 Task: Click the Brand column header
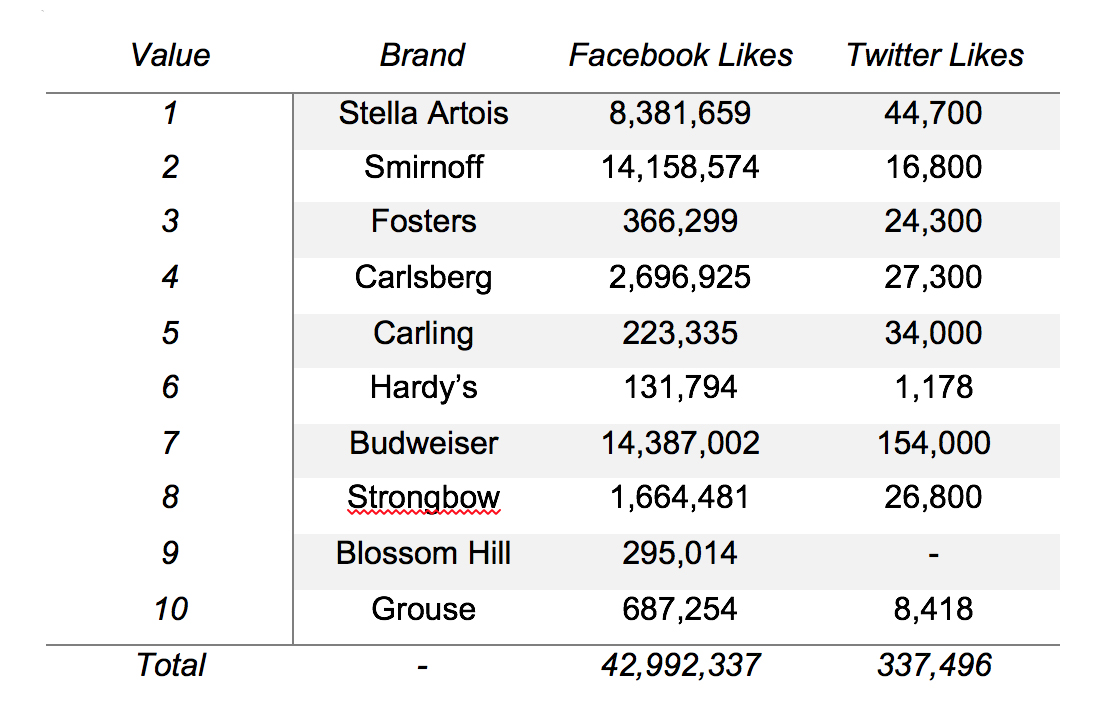click(x=422, y=55)
